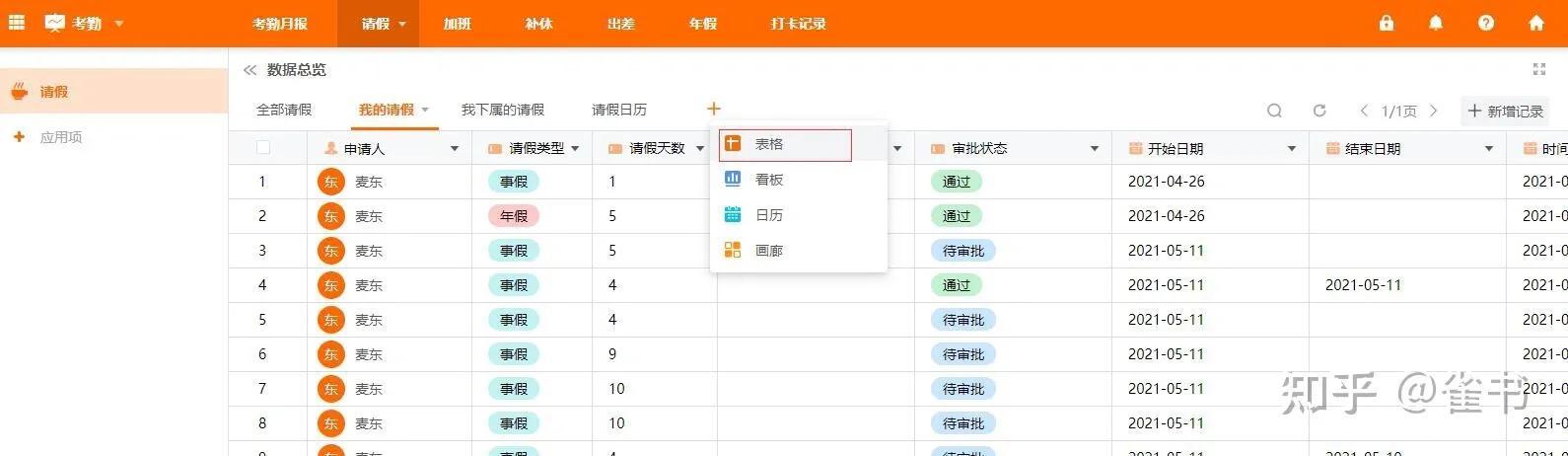
Task: Click the 新增记录 button
Action: tap(1505, 111)
